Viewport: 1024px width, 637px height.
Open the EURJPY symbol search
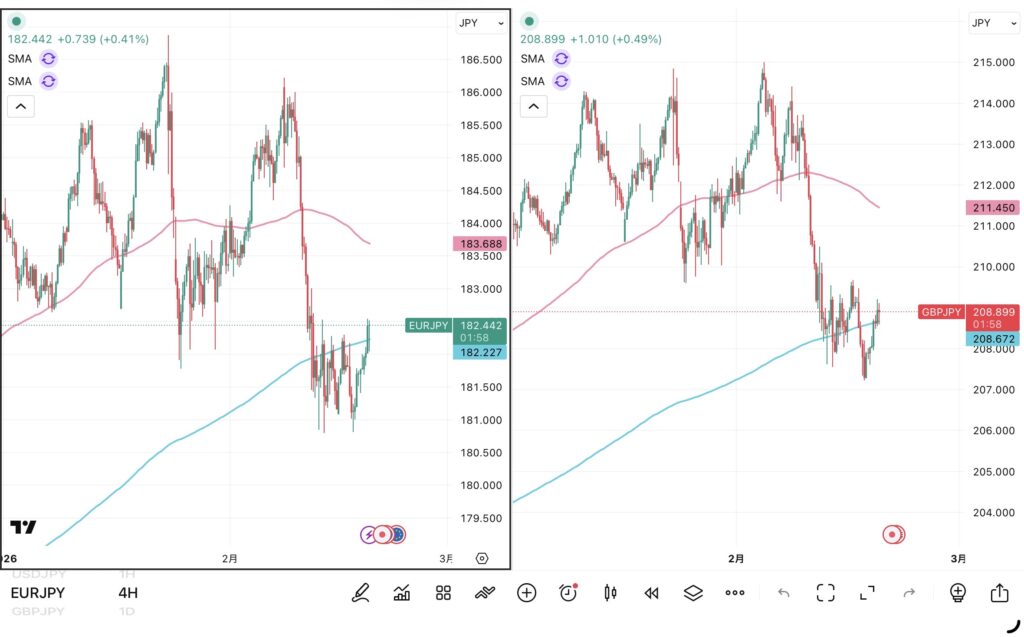click(38, 593)
